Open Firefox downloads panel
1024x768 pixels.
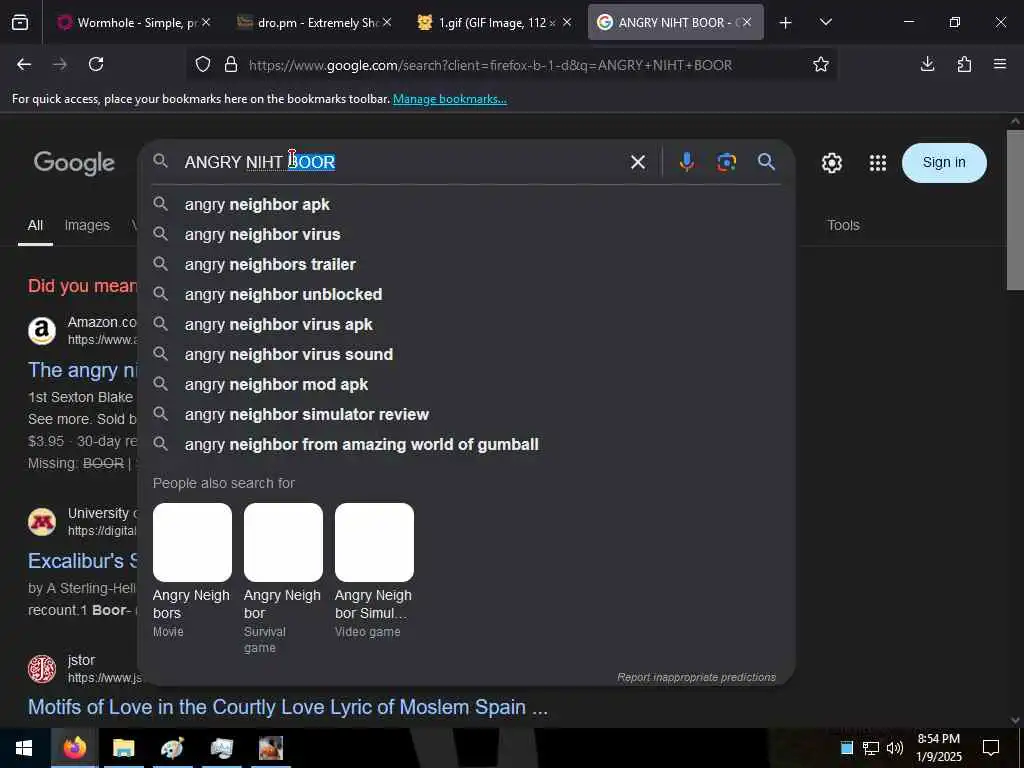(x=927, y=64)
